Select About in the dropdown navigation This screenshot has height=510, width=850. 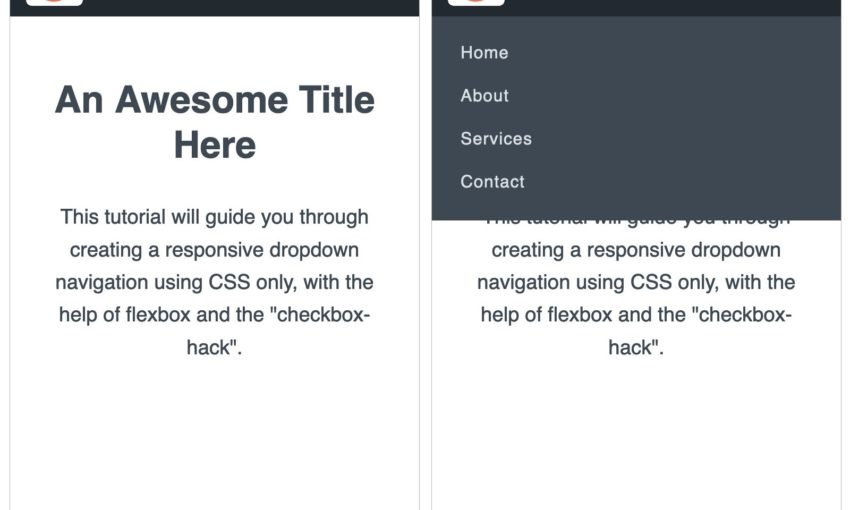pos(484,96)
